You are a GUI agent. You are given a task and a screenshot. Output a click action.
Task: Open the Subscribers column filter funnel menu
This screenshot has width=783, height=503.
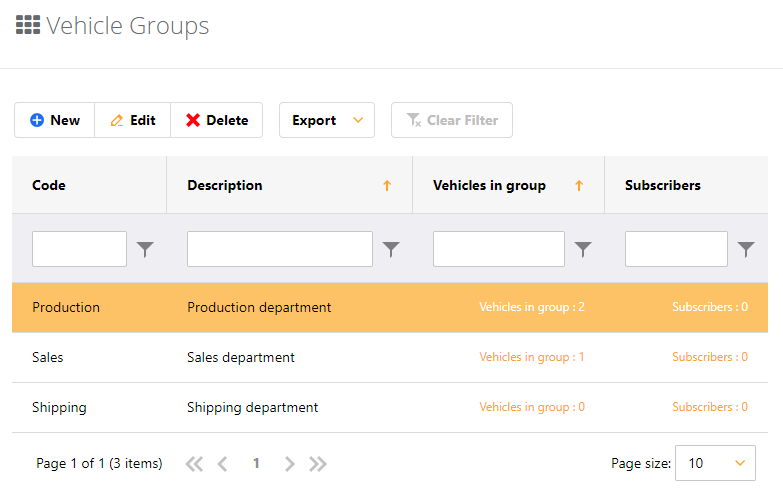click(746, 249)
